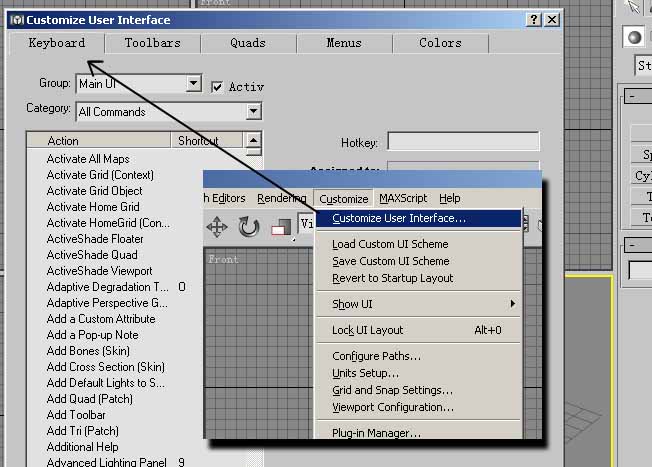Select Adaptive Degradation T... action

coord(108,287)
